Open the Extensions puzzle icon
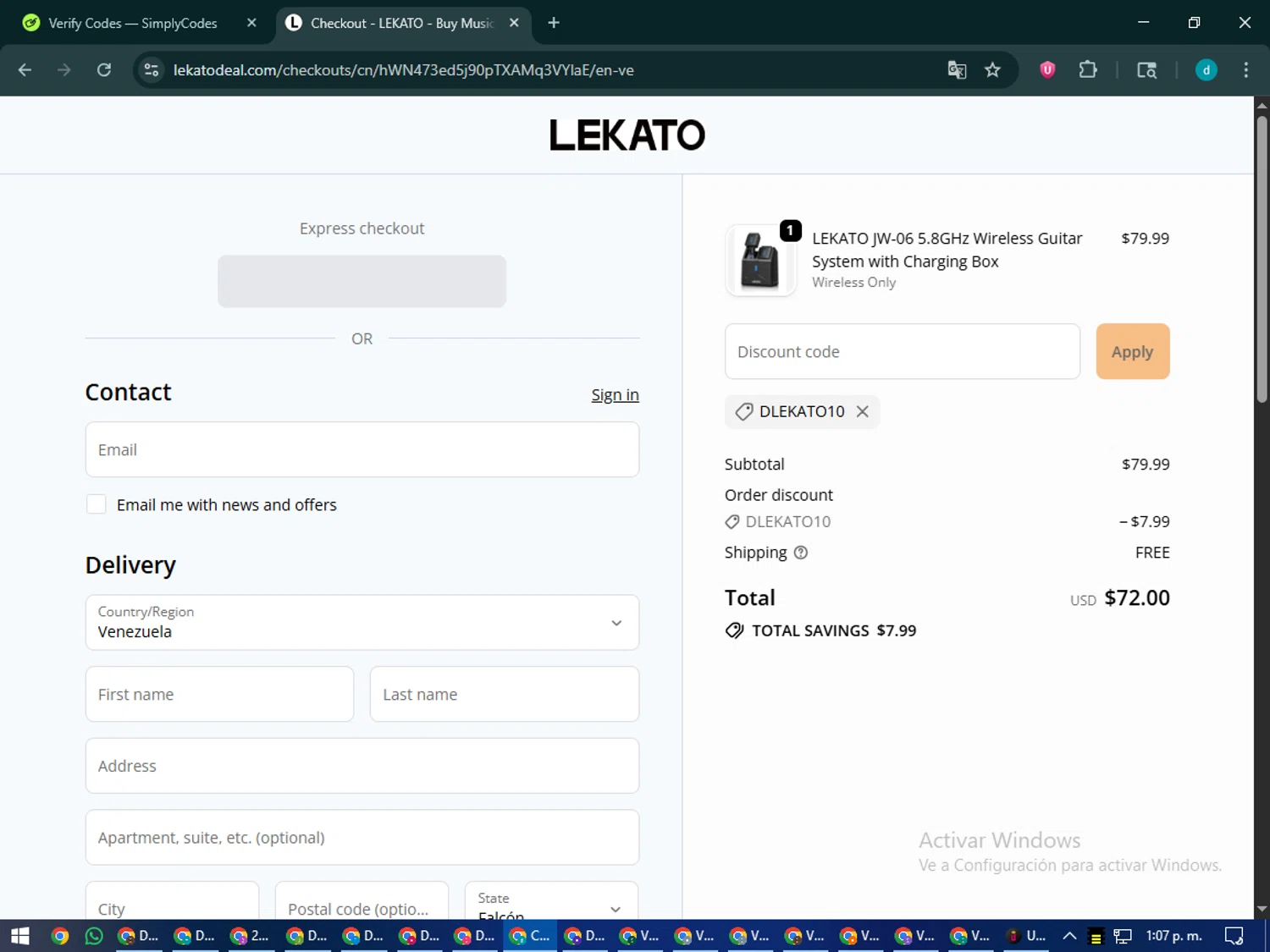This screenshot has width=1270, height=952. tap(1088, 70)
